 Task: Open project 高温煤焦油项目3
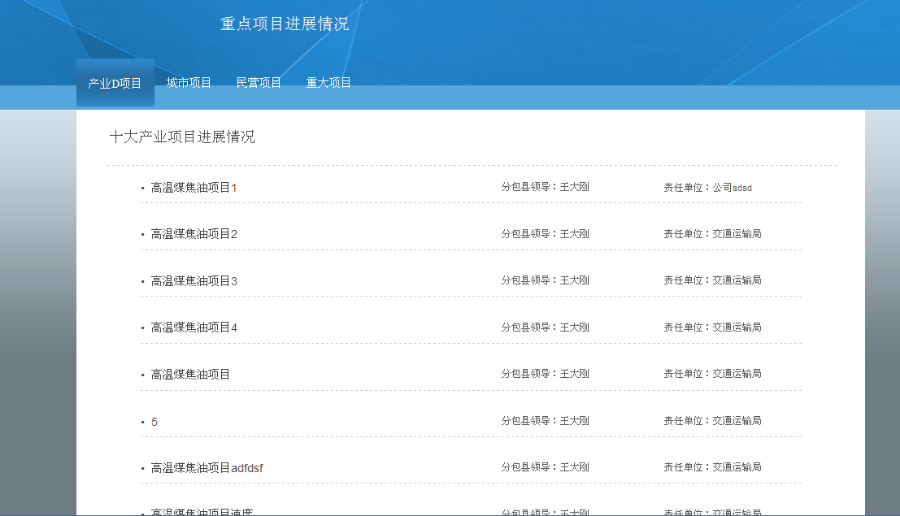[194, 281]
